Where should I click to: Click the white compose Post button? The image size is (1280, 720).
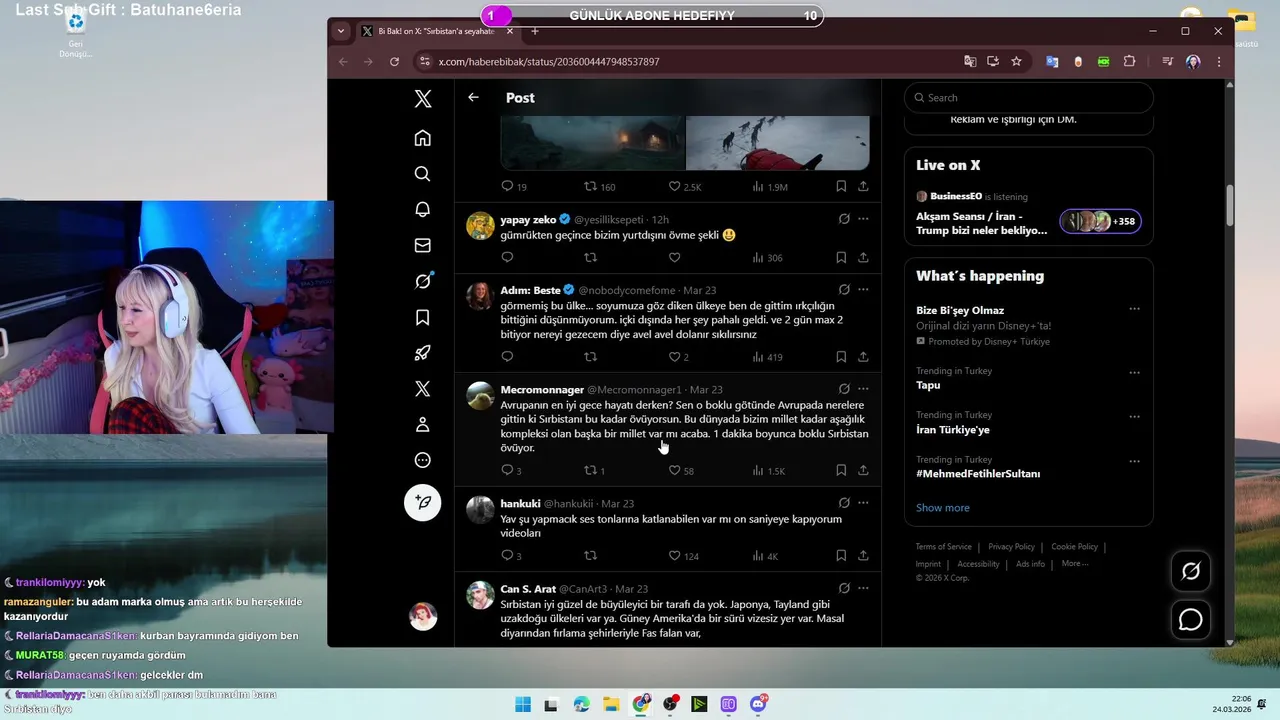[x=423, y=502]
